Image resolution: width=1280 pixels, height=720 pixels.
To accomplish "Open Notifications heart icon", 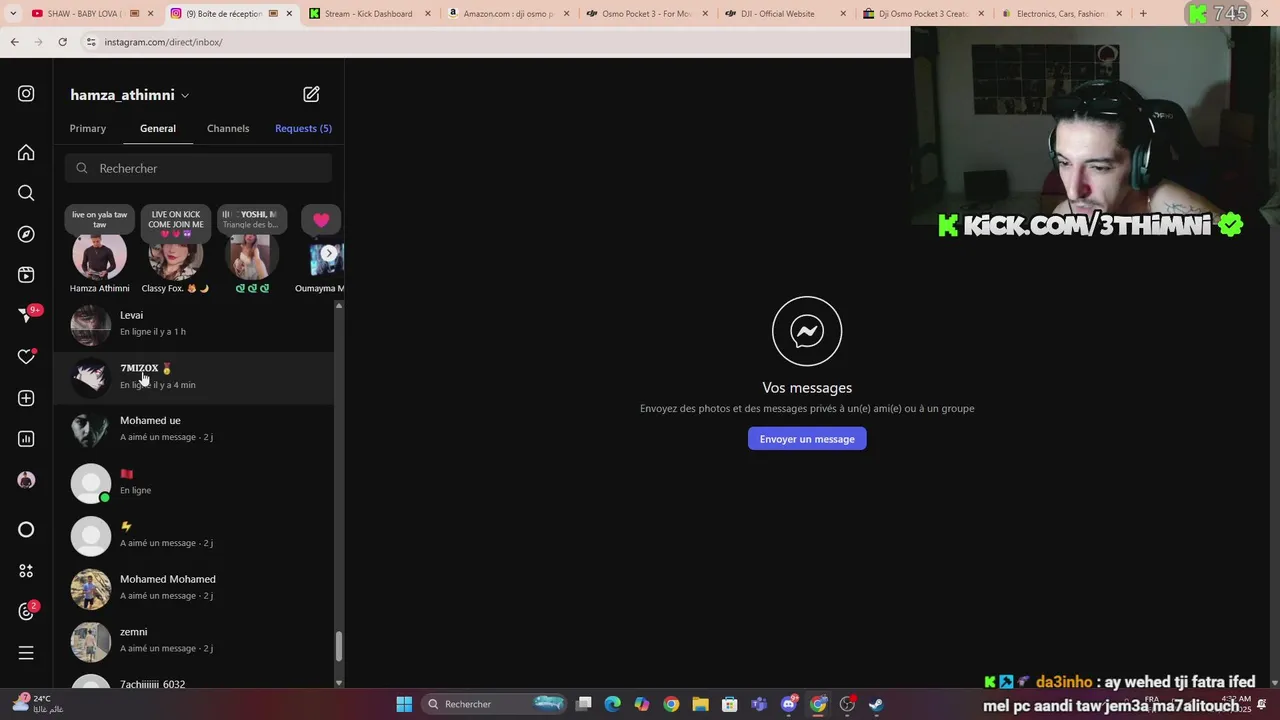I will coord(27,357).
